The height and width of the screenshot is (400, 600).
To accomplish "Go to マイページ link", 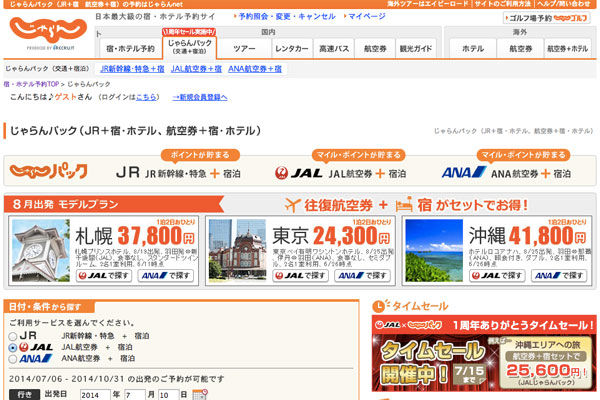I will 367,16.
